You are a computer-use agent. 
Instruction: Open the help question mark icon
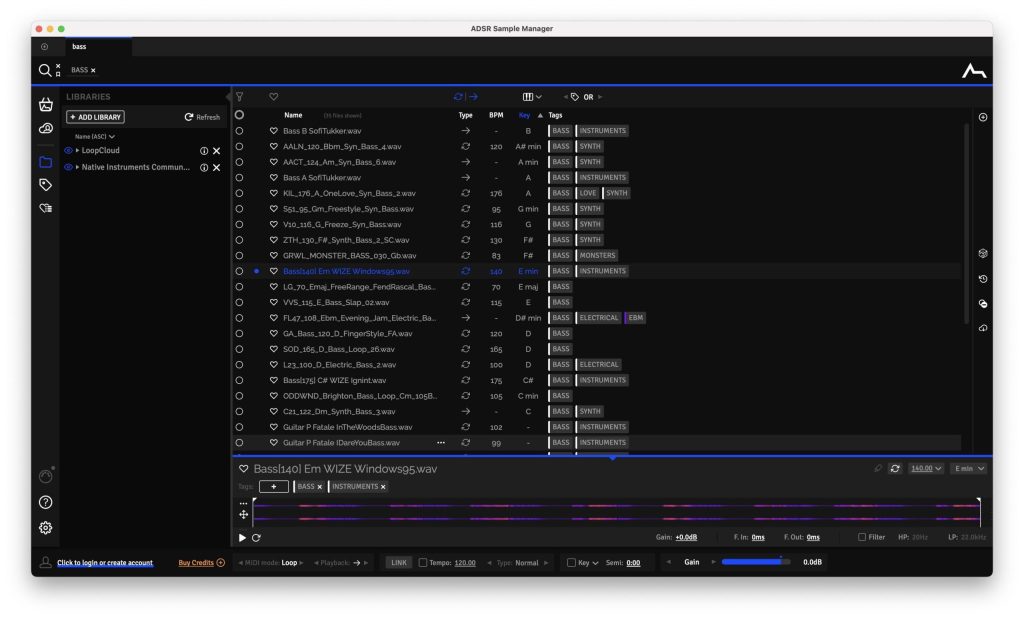pyautogui.click(x=45, y=502)
